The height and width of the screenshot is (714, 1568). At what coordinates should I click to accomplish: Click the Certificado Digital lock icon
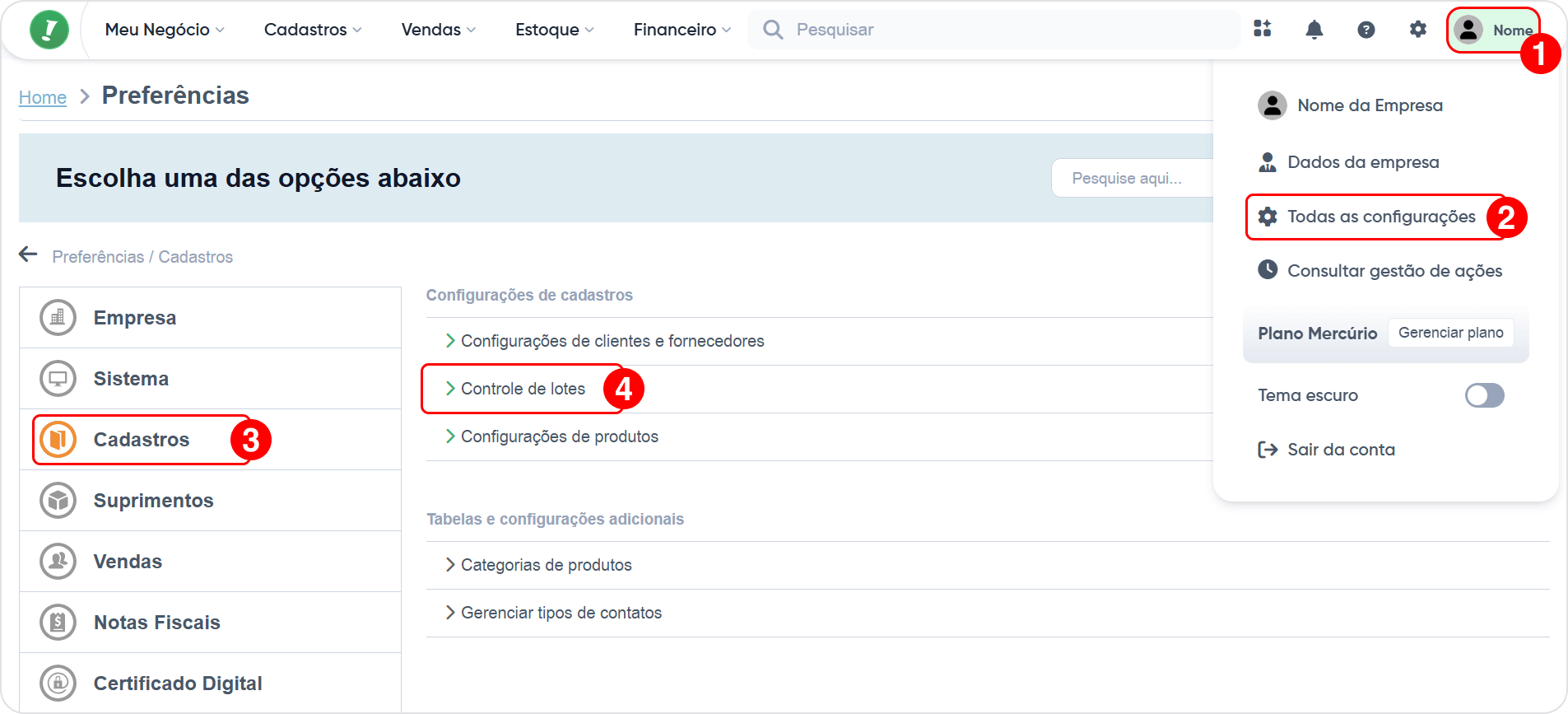coord(58,683)
